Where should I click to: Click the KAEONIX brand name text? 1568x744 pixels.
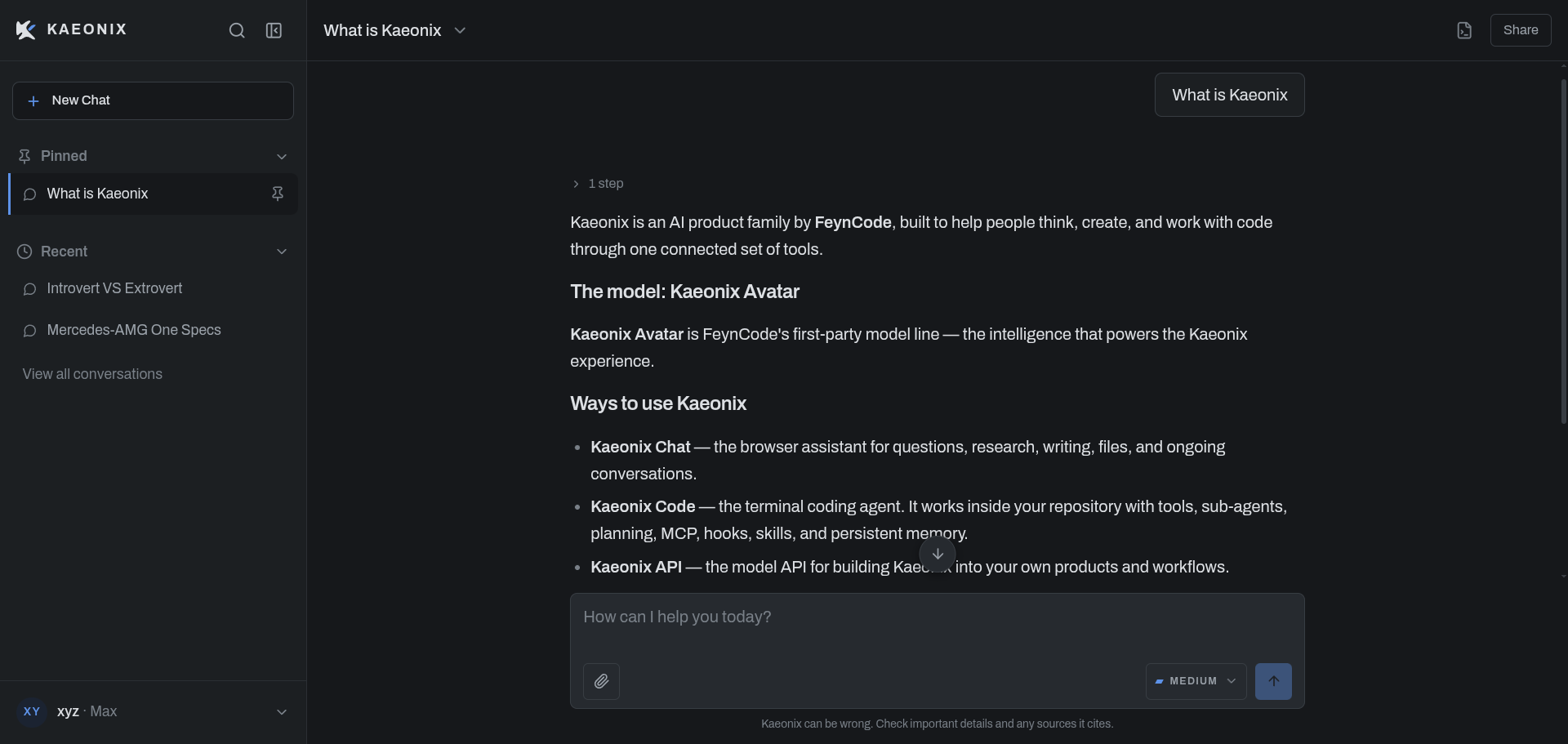(87, 29)
